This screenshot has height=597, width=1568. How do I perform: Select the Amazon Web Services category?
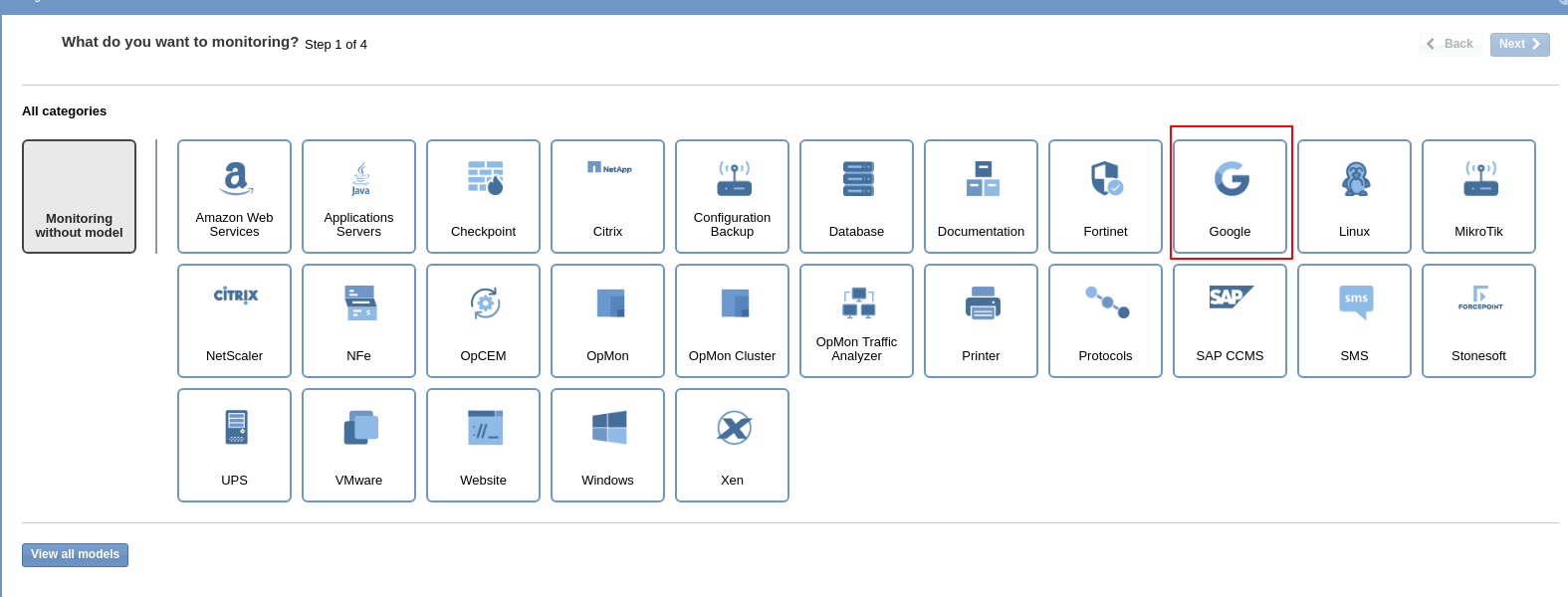click(x=234, y=196)
